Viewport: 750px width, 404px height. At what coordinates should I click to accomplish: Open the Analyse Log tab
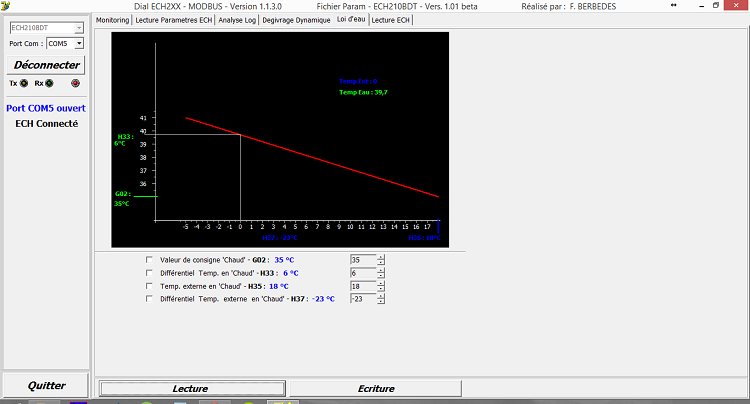click(237, 20)
